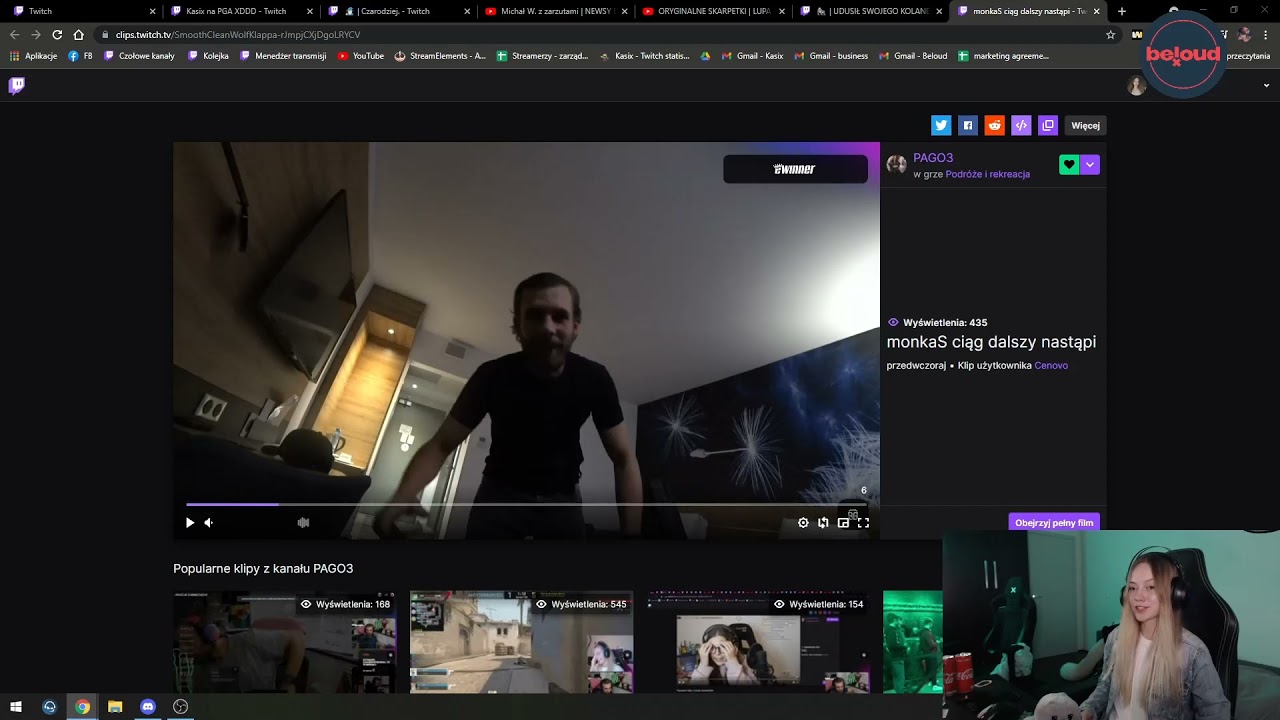Open the video player settings gear
The height and width of the screenshot is (720, 1280).
tap(803, 522)
